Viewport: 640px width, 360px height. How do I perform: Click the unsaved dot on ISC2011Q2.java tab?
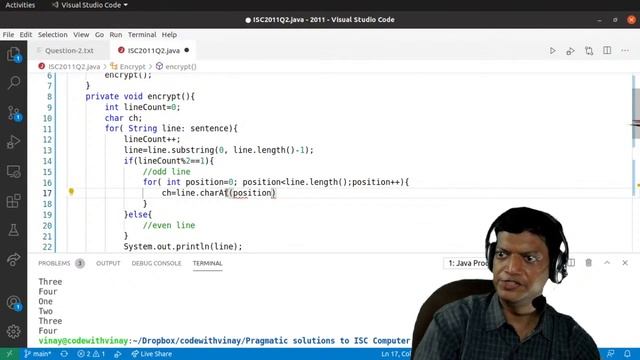pyautogui.click(x=187, y=50)
